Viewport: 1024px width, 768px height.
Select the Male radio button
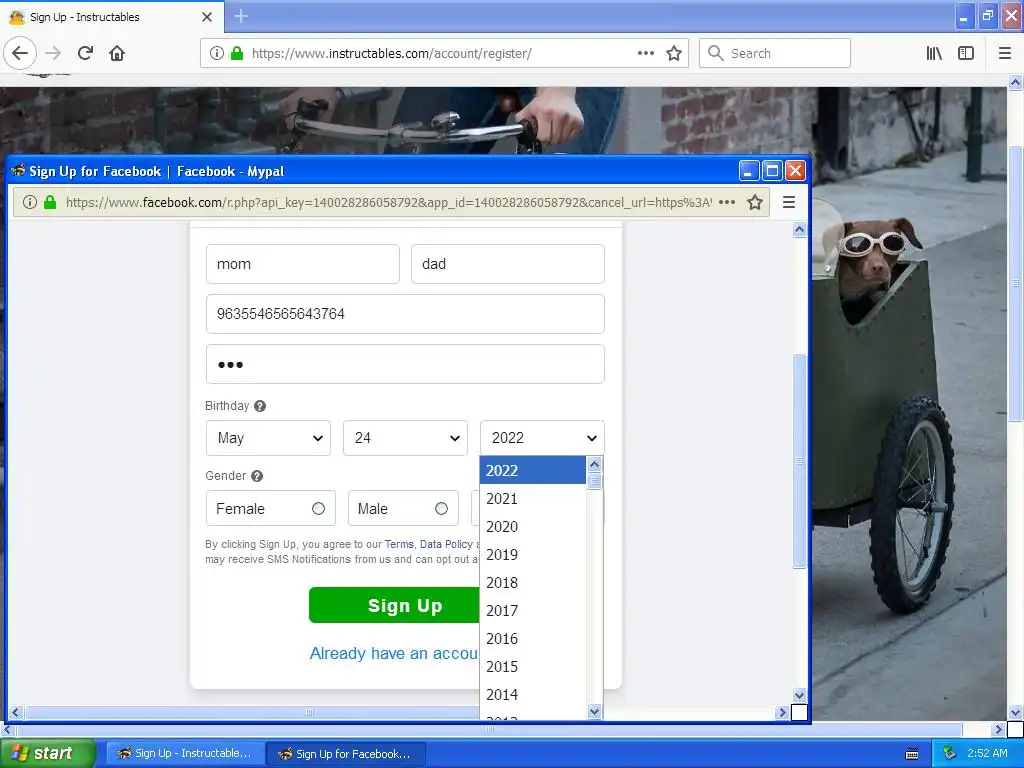pos(441,509)
